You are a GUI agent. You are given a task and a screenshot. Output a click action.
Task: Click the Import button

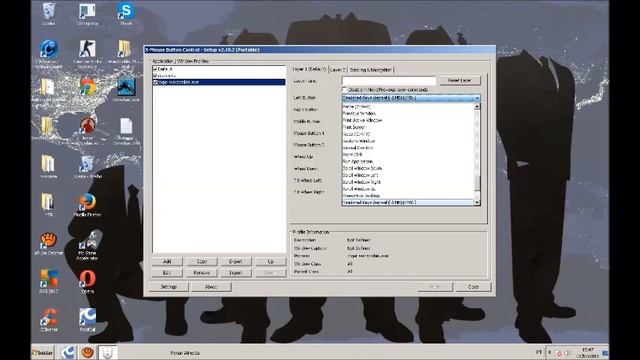click(236, 273)
